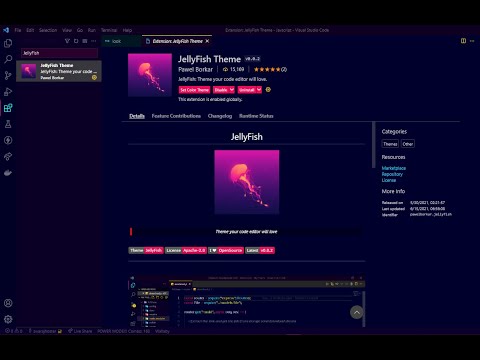Open the Live Share icon in activity bar

point(8,156)
